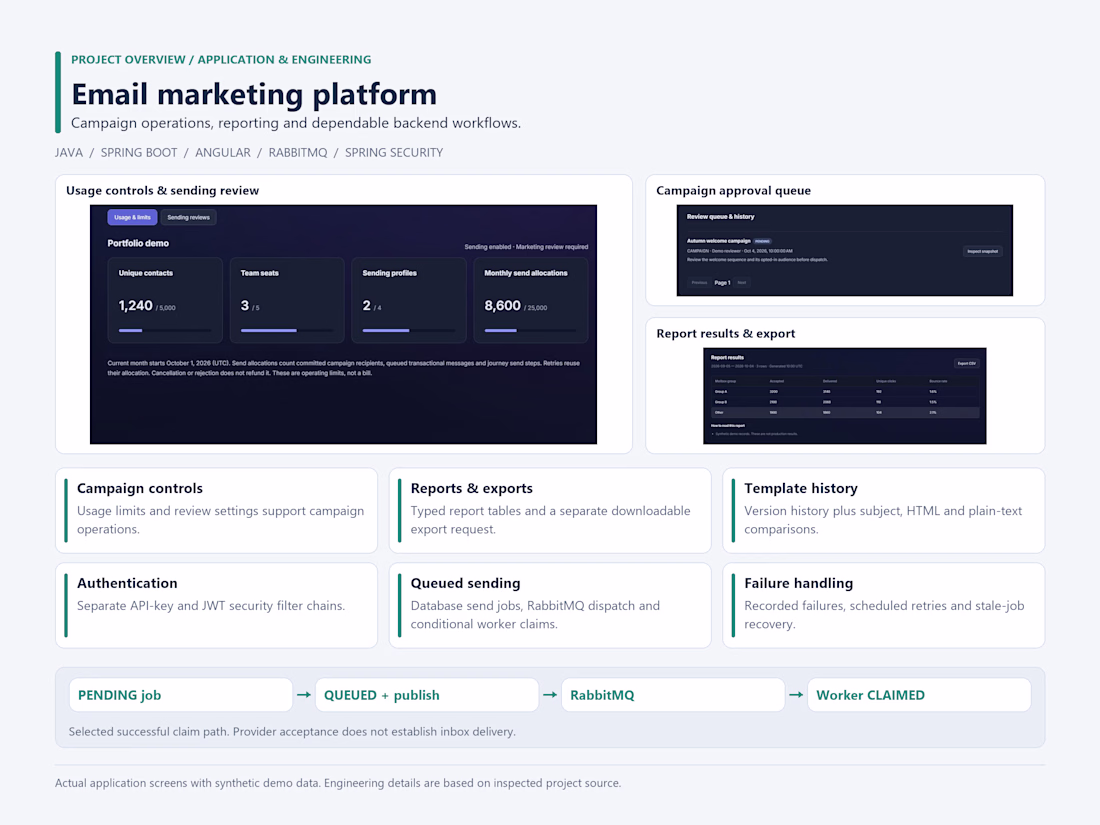The image size is (1100, 825).
Task: Click the arrow between PENDING job and QUEUED
Action: click(304, 695)
